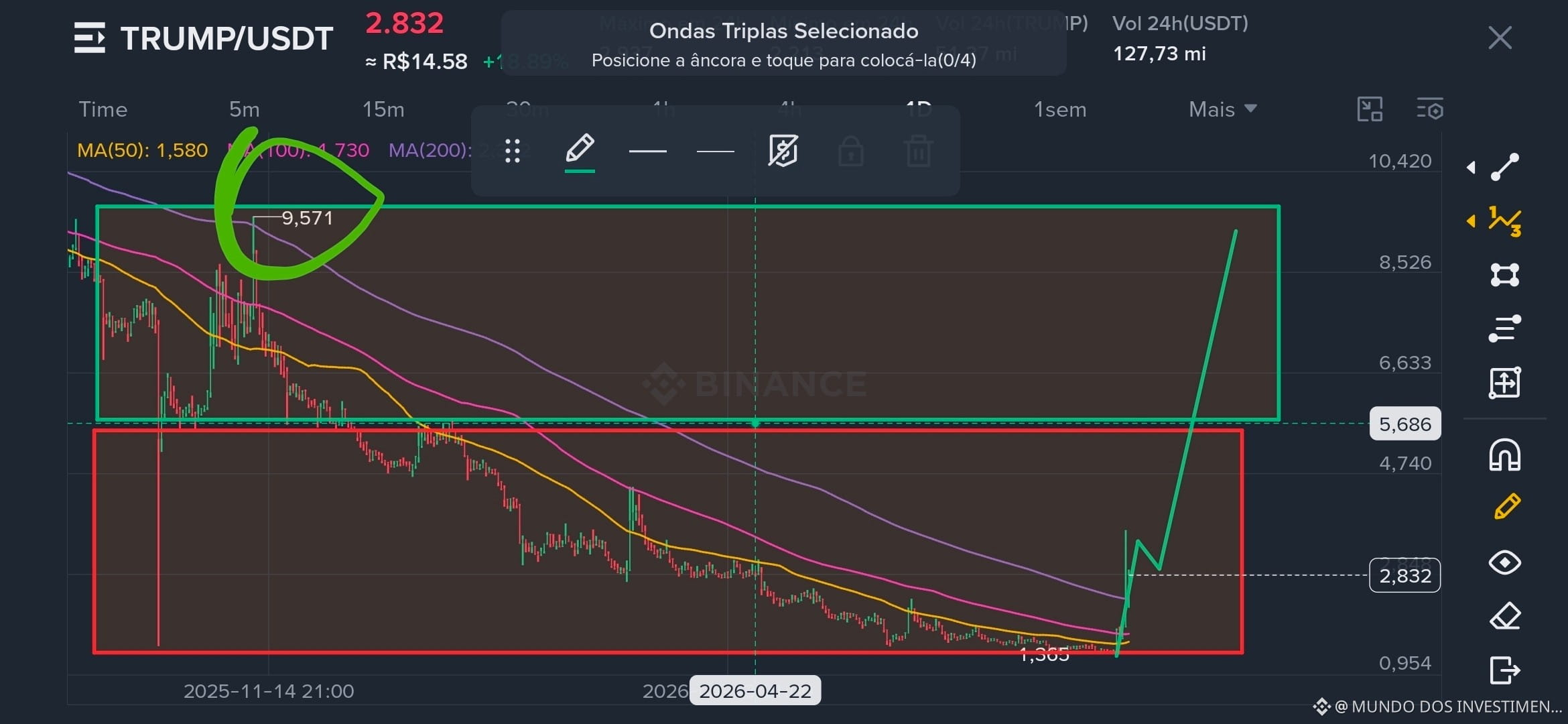Expand the wave tool options arrow

point(1471,221)
